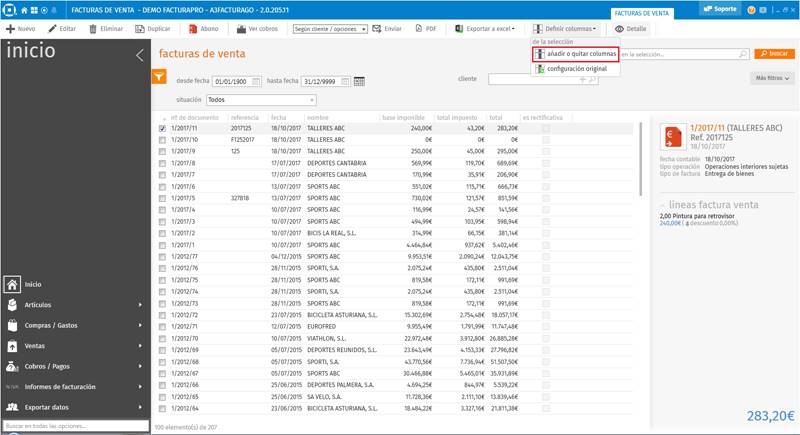Screen dimensions: 800x435
Task: Click the Cobros / Pagos sidebar icon
Action: (x=12, y=367)
